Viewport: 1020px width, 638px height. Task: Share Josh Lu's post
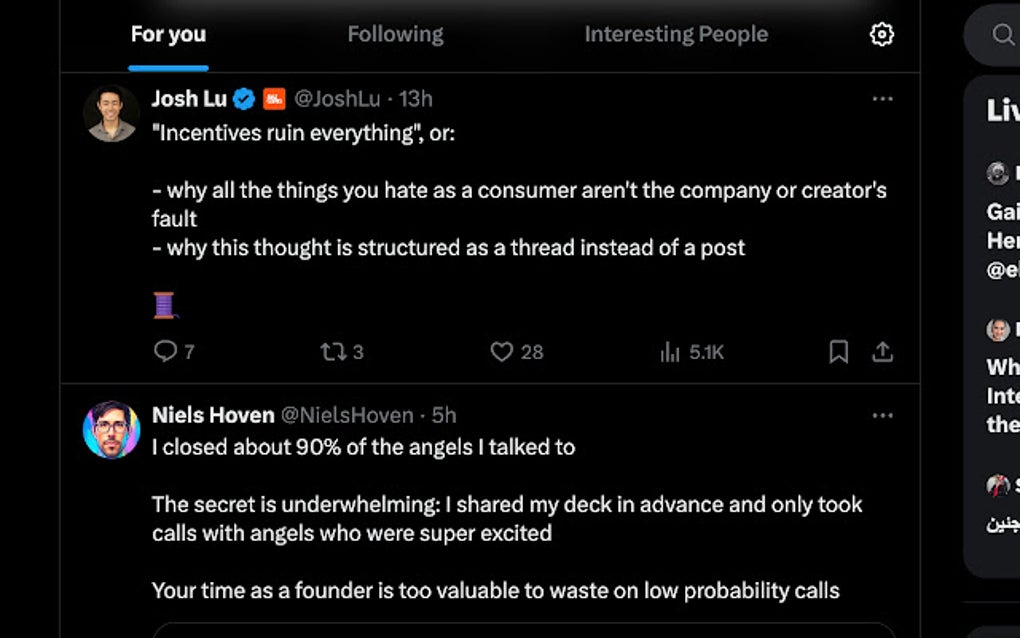[x=882, y=352]
